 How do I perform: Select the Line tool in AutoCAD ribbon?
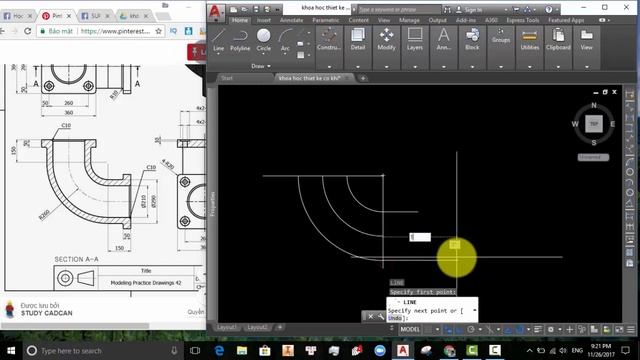218,40
